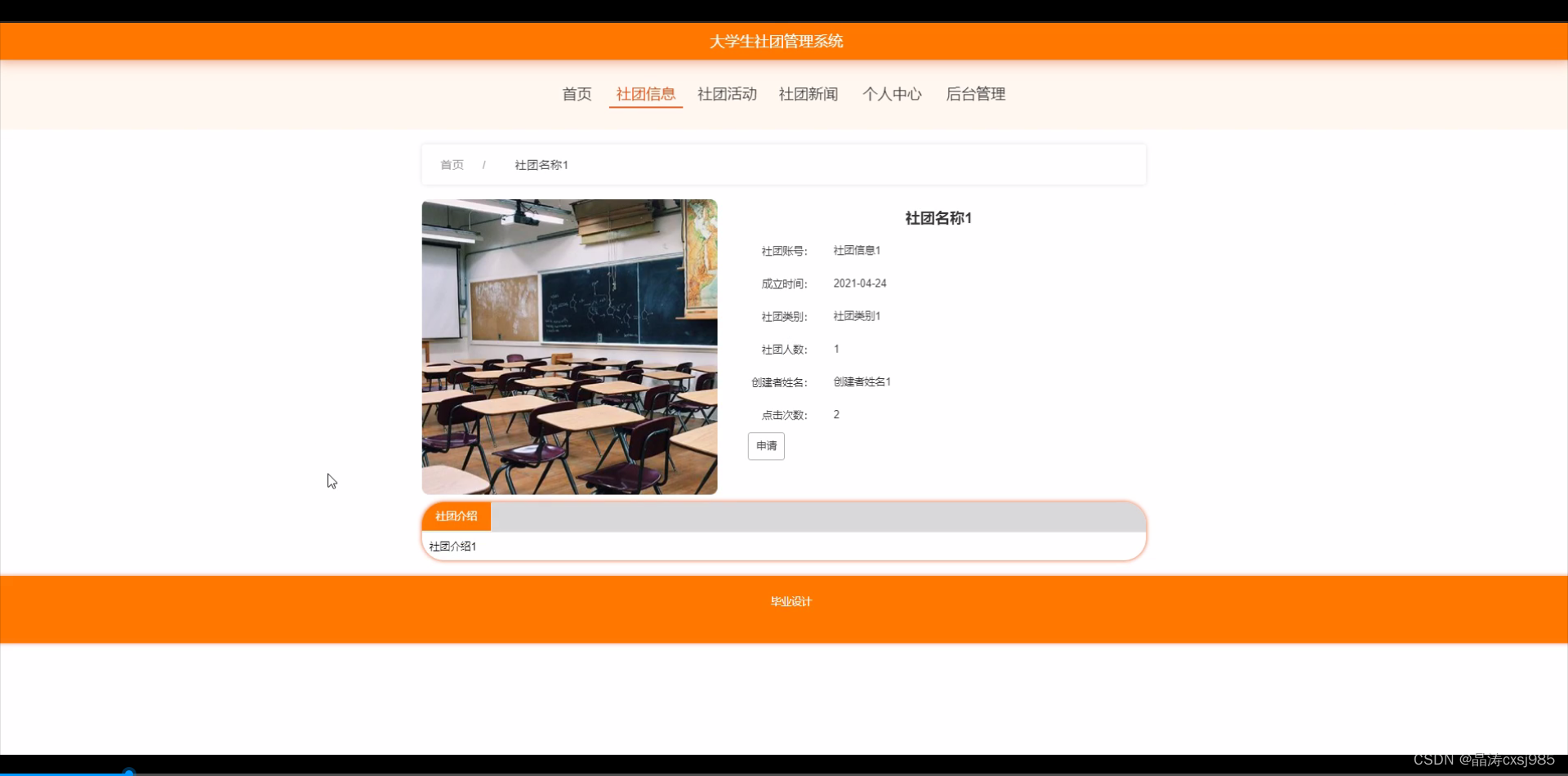Open the 后台管理 admin backend
Viewport: 1568px width, 776px height.
[x=975, y=94]
